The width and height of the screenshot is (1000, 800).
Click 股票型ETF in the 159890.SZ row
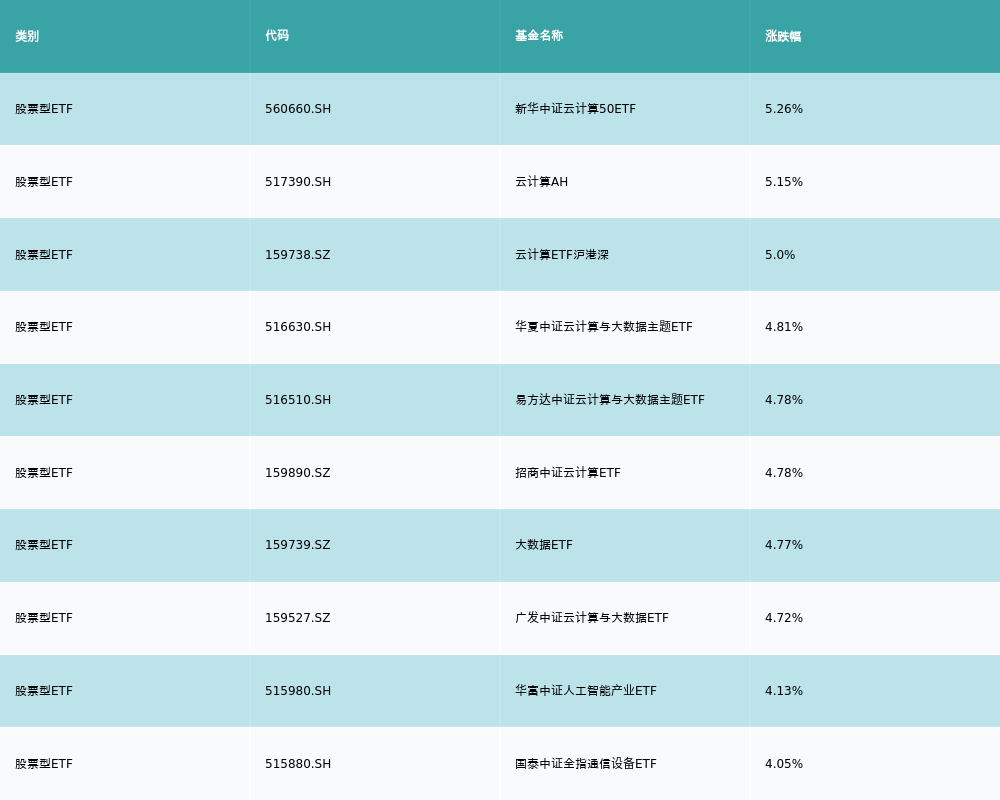click(44, 473)
